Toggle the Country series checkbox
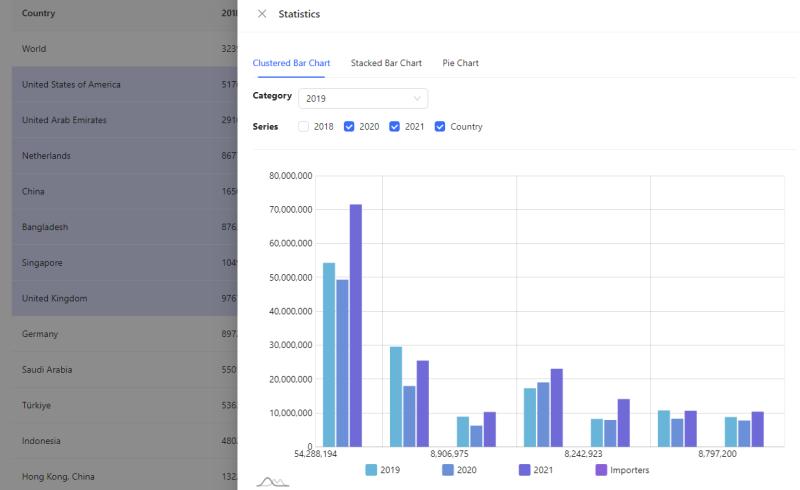800x490 pixels. pyautogui.click(x=441, y=127)
